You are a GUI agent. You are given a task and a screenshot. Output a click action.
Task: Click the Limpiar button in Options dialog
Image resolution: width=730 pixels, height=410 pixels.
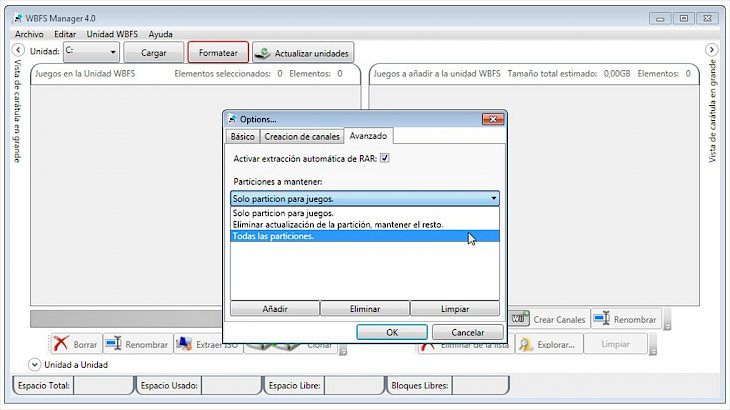pyautogui.click(x=455, y=309)
